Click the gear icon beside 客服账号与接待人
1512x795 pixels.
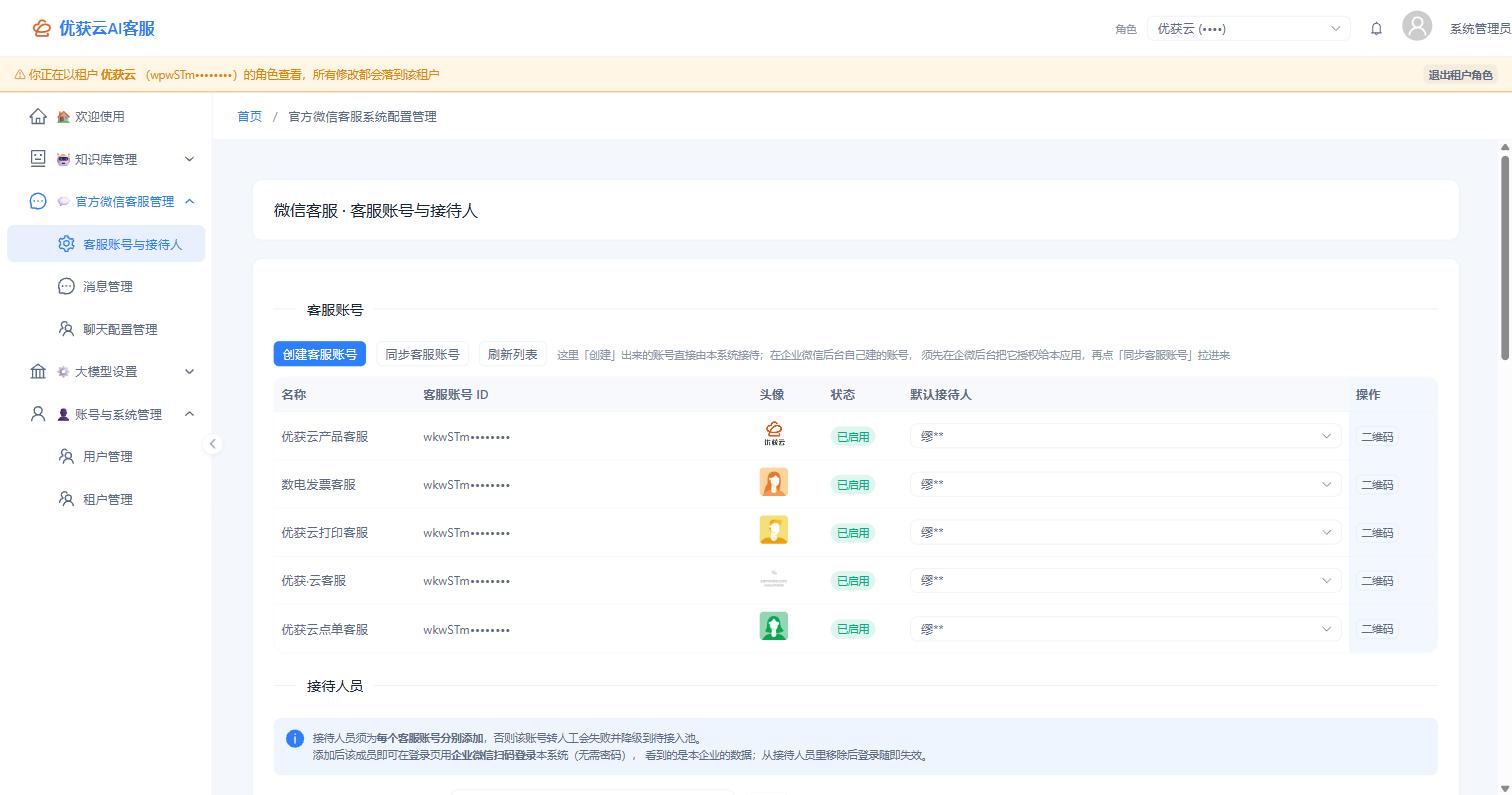(66, 244)
